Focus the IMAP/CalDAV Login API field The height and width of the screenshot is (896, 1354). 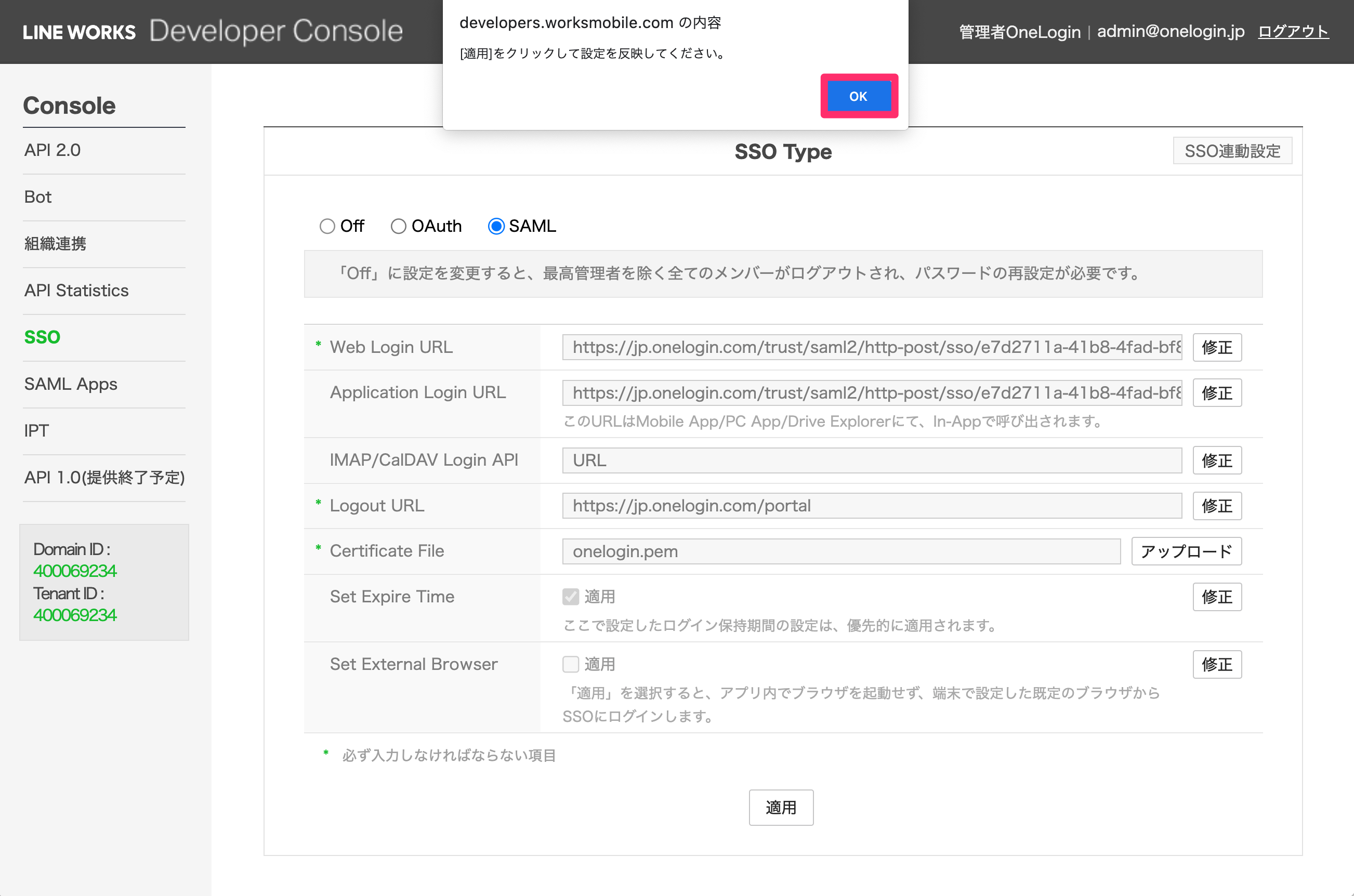[x=872, y=460]
